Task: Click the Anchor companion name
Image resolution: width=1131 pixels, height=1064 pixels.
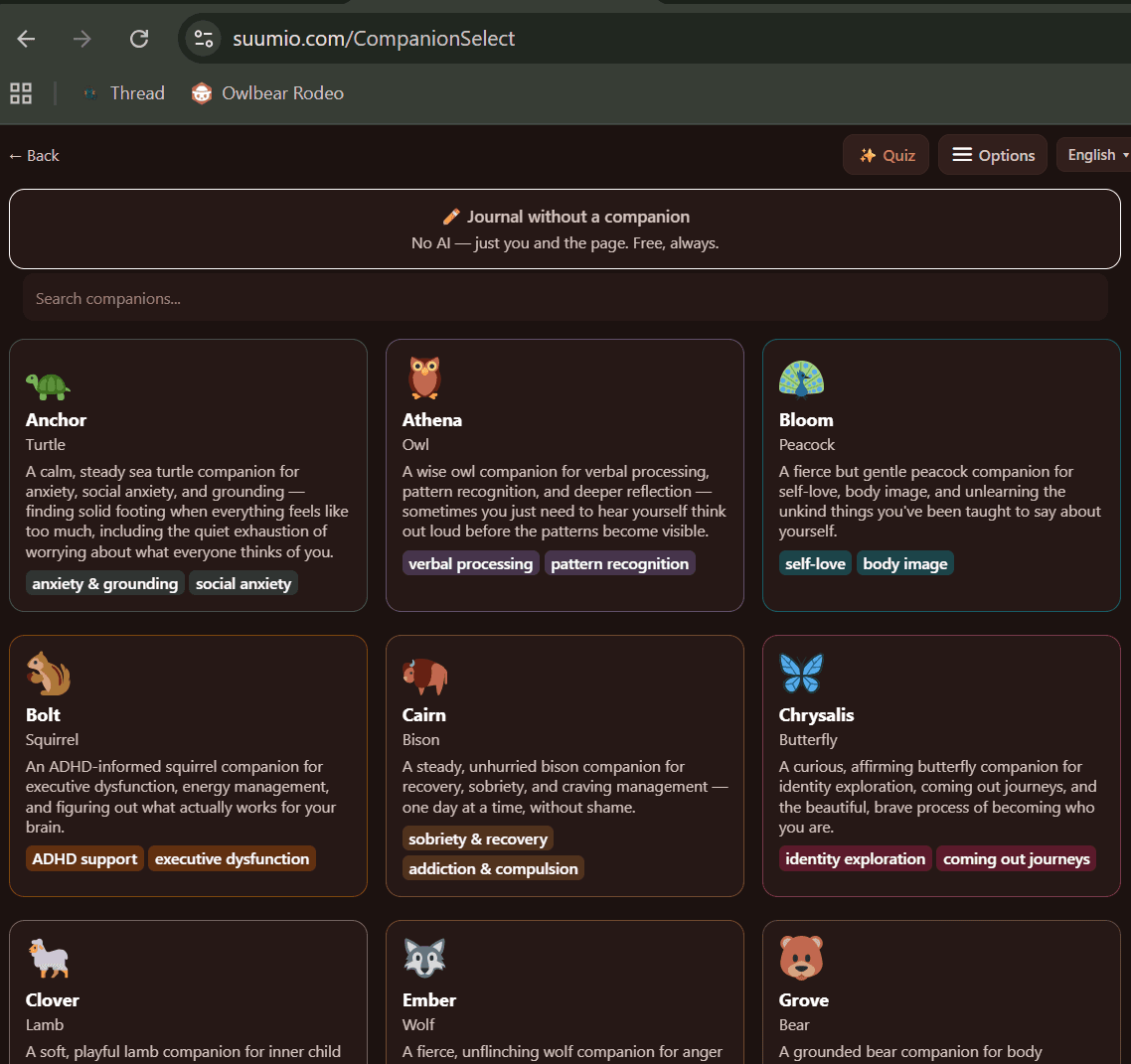Action: point(57,420)
